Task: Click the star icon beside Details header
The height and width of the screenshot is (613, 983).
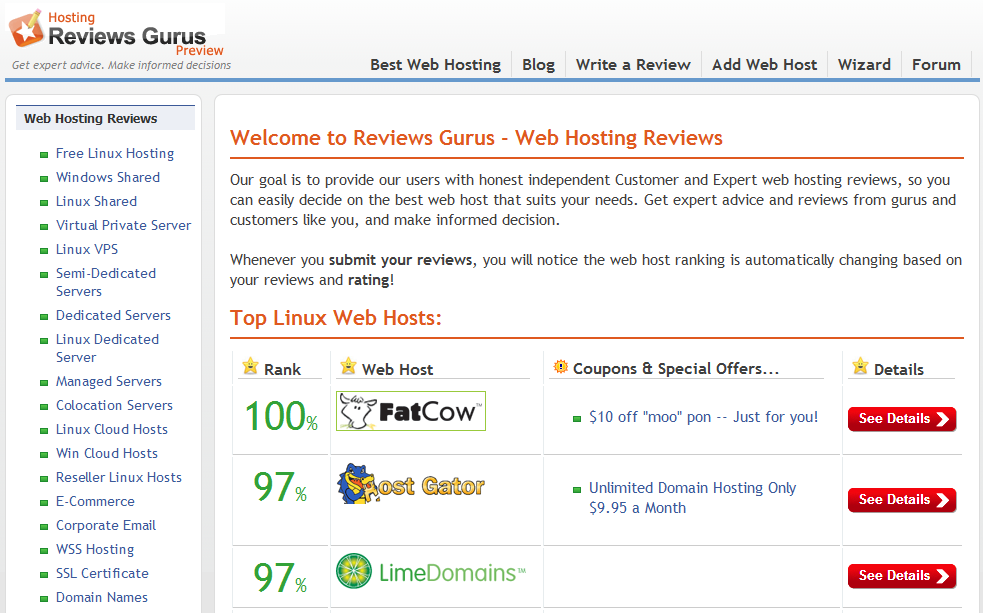Action: (x=859, y=367)
